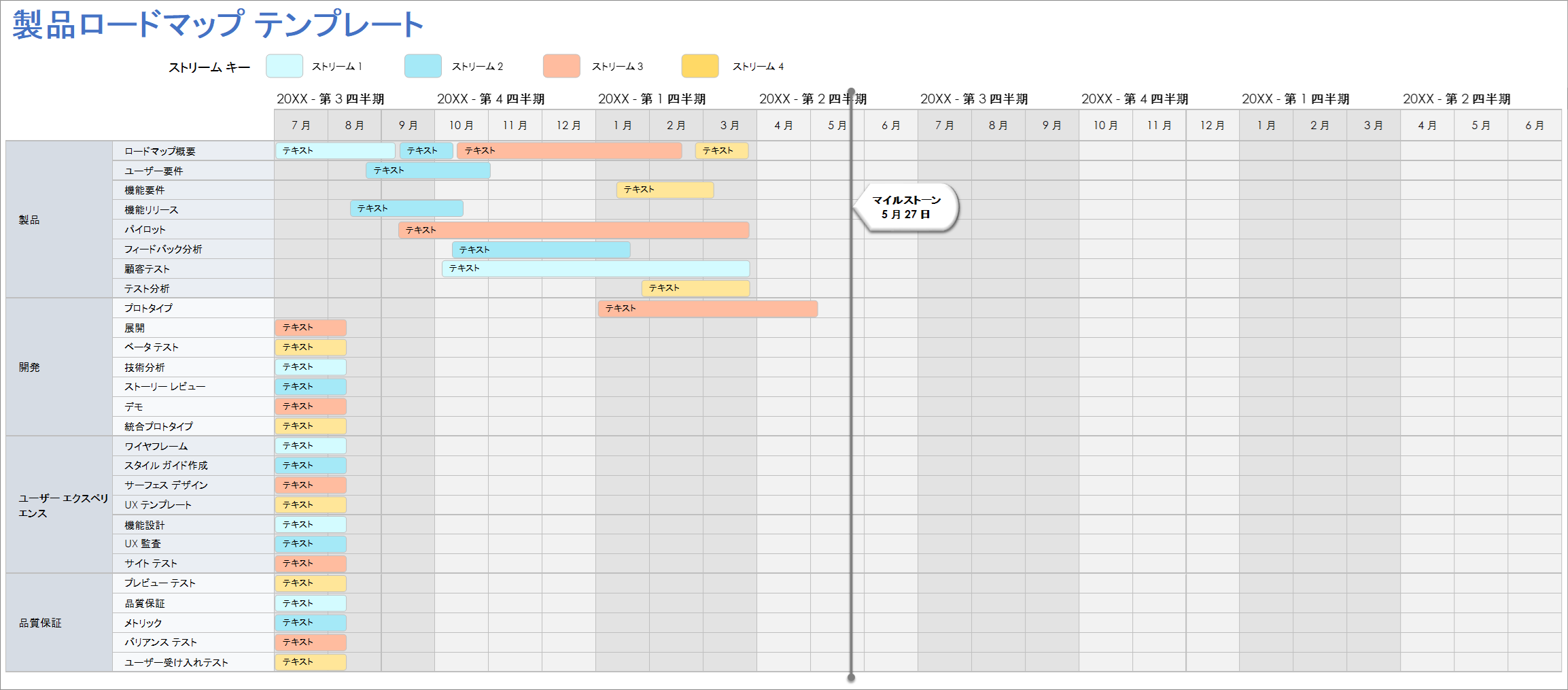Select the yellow bar in 統合プロトタイプ row
Viewport: 1568px width, 690px height.
pyautogui.click(x=311, y=426)
